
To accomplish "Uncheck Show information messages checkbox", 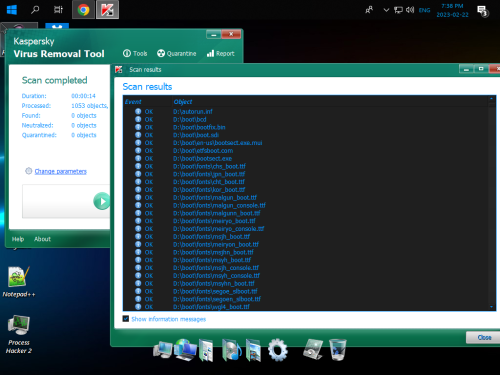I will coord(126,319).
